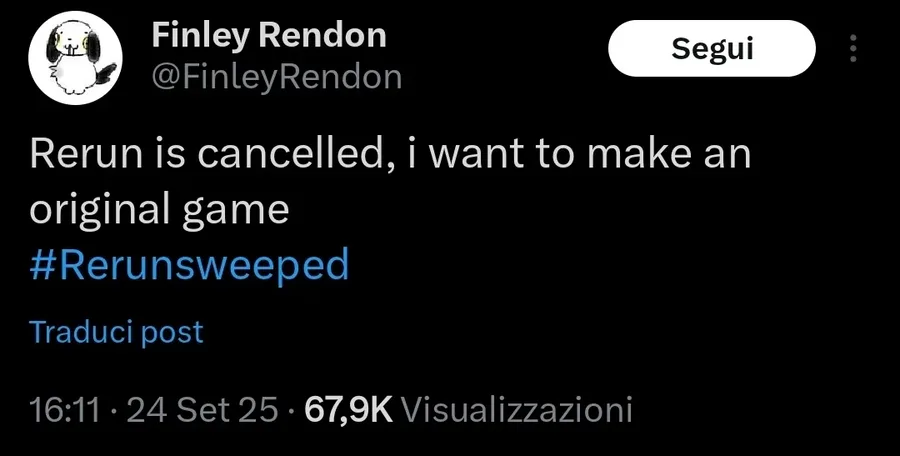The image size is (900, 456).
Task: Select the 24 Set 25 date
Action: point(200,410)
